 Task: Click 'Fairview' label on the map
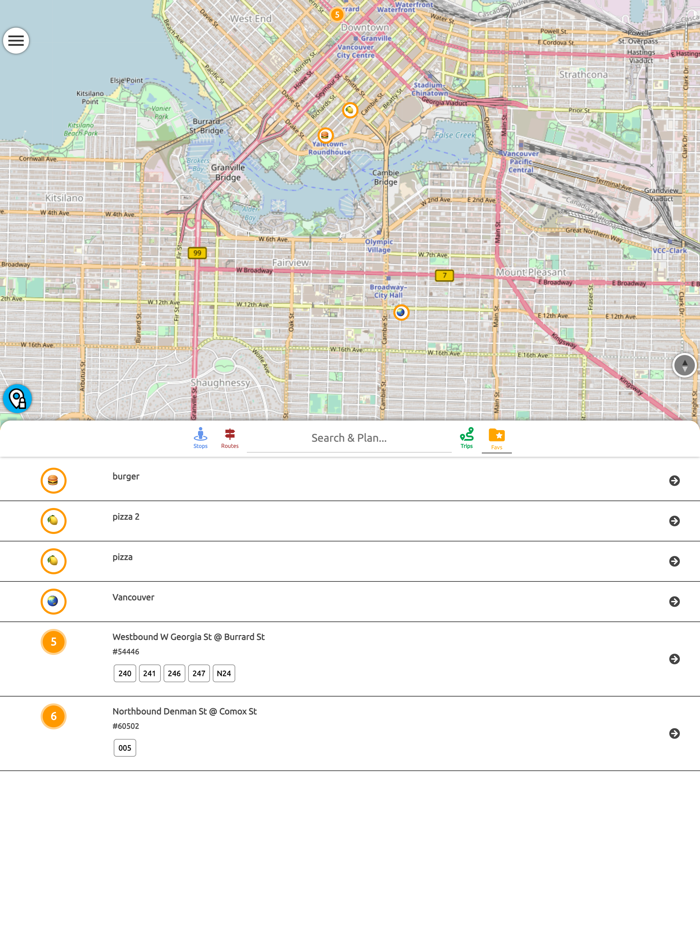pos(291,263)
